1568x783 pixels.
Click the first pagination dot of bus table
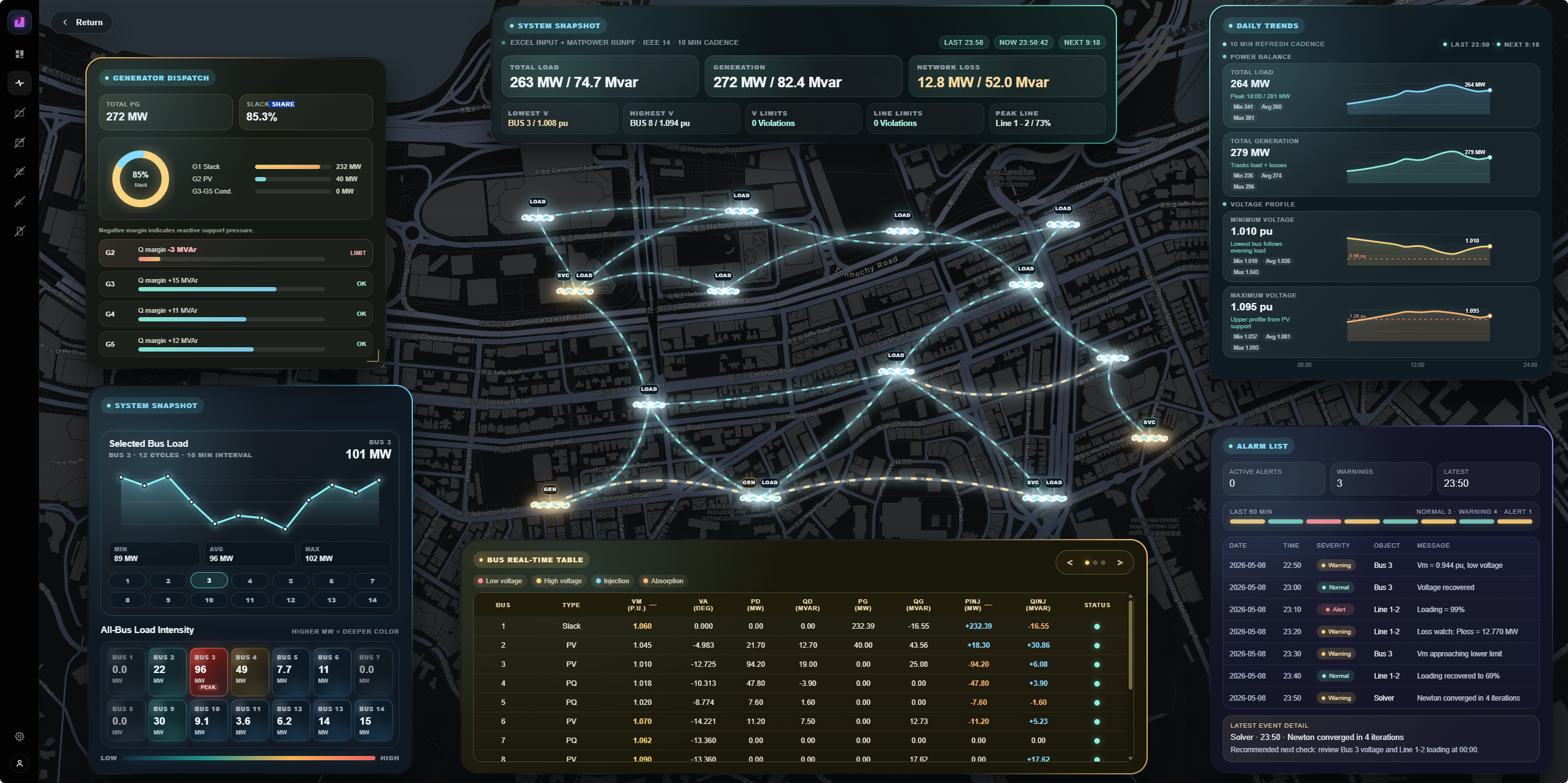click(1087, 562)
